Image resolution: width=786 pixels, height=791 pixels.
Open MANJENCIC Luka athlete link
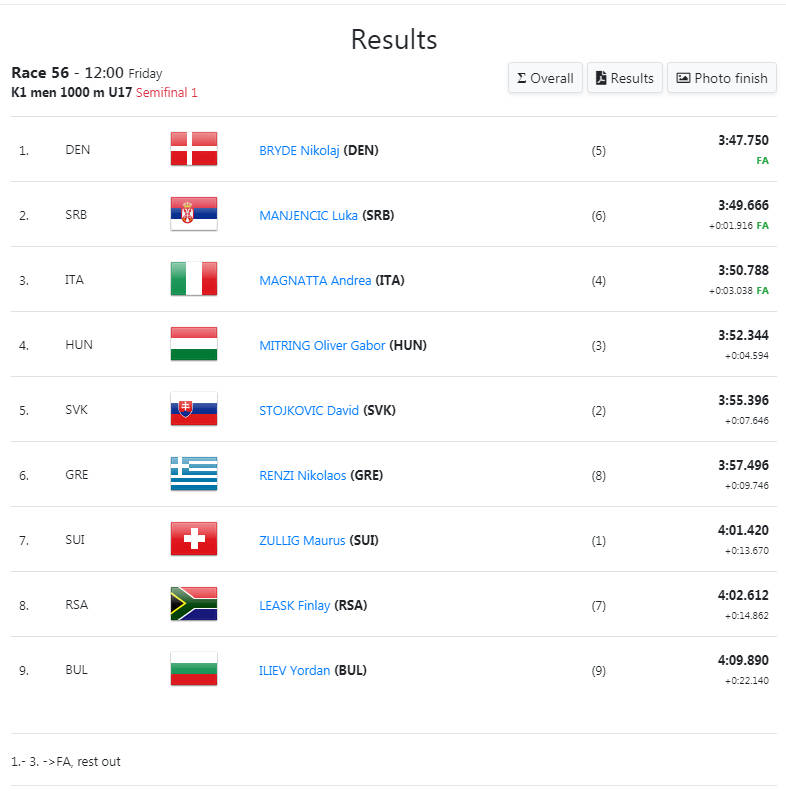[308, 215]
